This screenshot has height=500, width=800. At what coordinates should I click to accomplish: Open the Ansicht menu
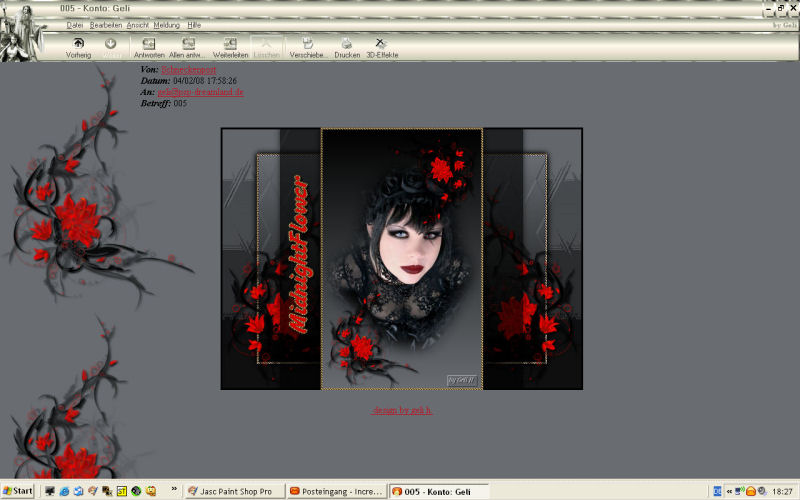coord(138,24)
